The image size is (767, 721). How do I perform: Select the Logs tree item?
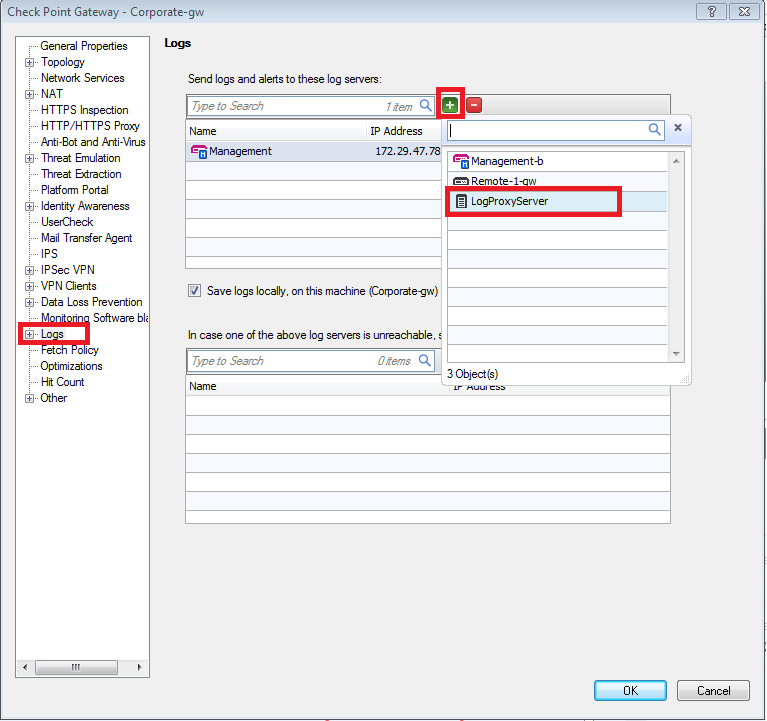pyautogui.click(x=52, y=334)
